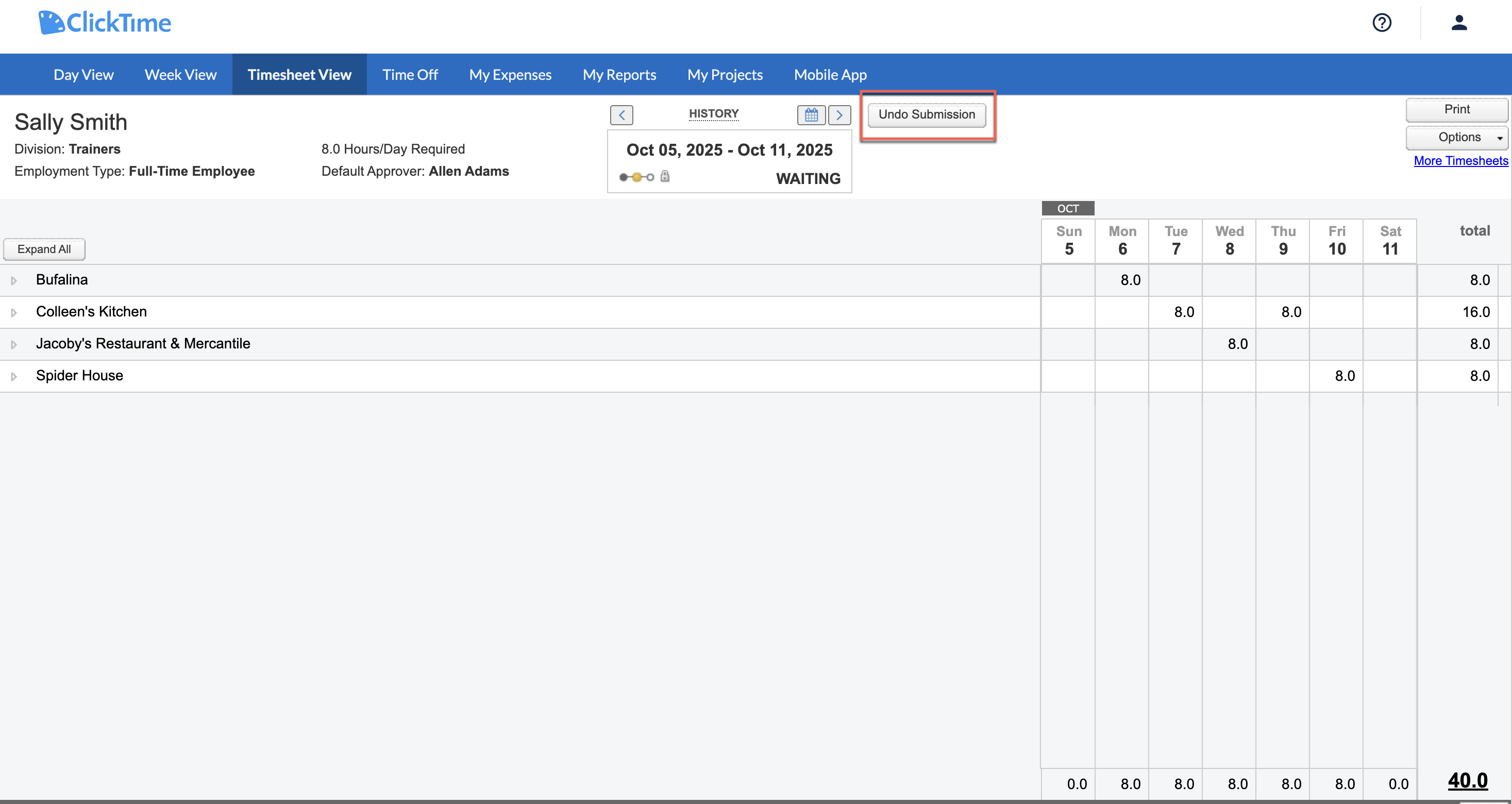Click Jacoby's Wednesday 8.0 hours cell
The width and height of the screenshot is (1512, 804).
(1230, 344)
